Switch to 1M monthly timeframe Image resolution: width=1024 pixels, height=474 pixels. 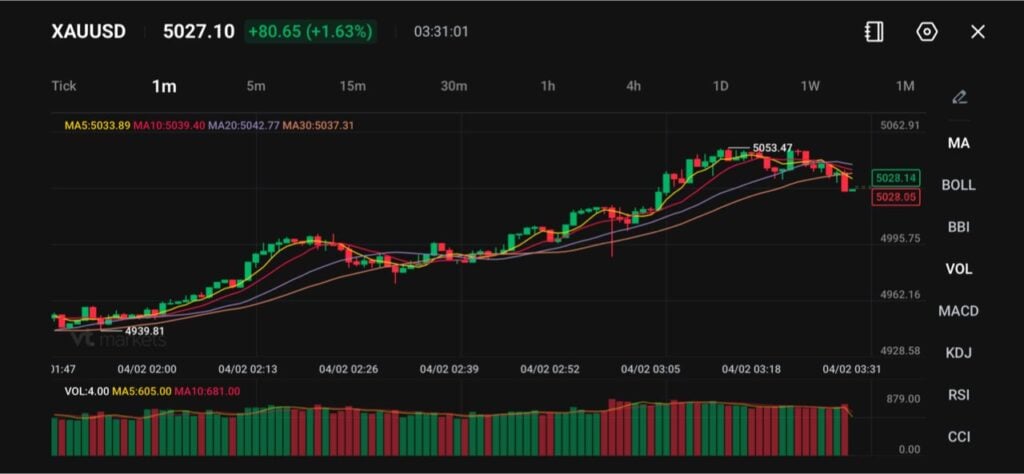(x=905, y=86)
